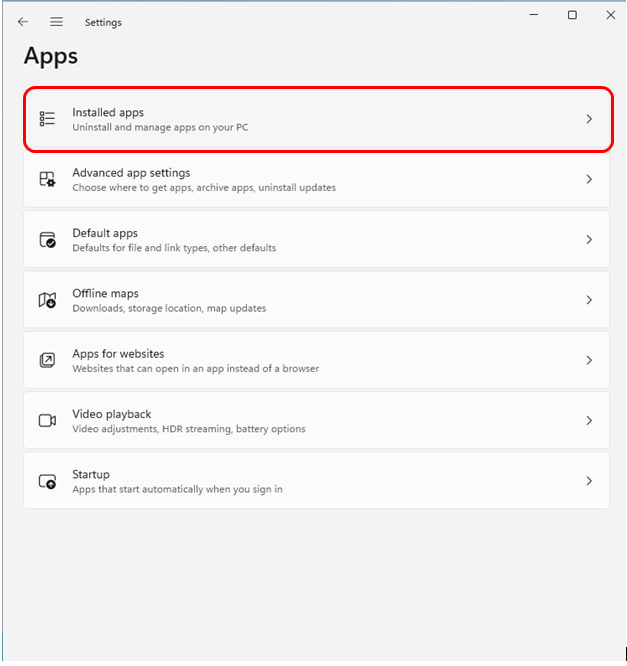Open Installed apps settings

click(x=316, y=119)
